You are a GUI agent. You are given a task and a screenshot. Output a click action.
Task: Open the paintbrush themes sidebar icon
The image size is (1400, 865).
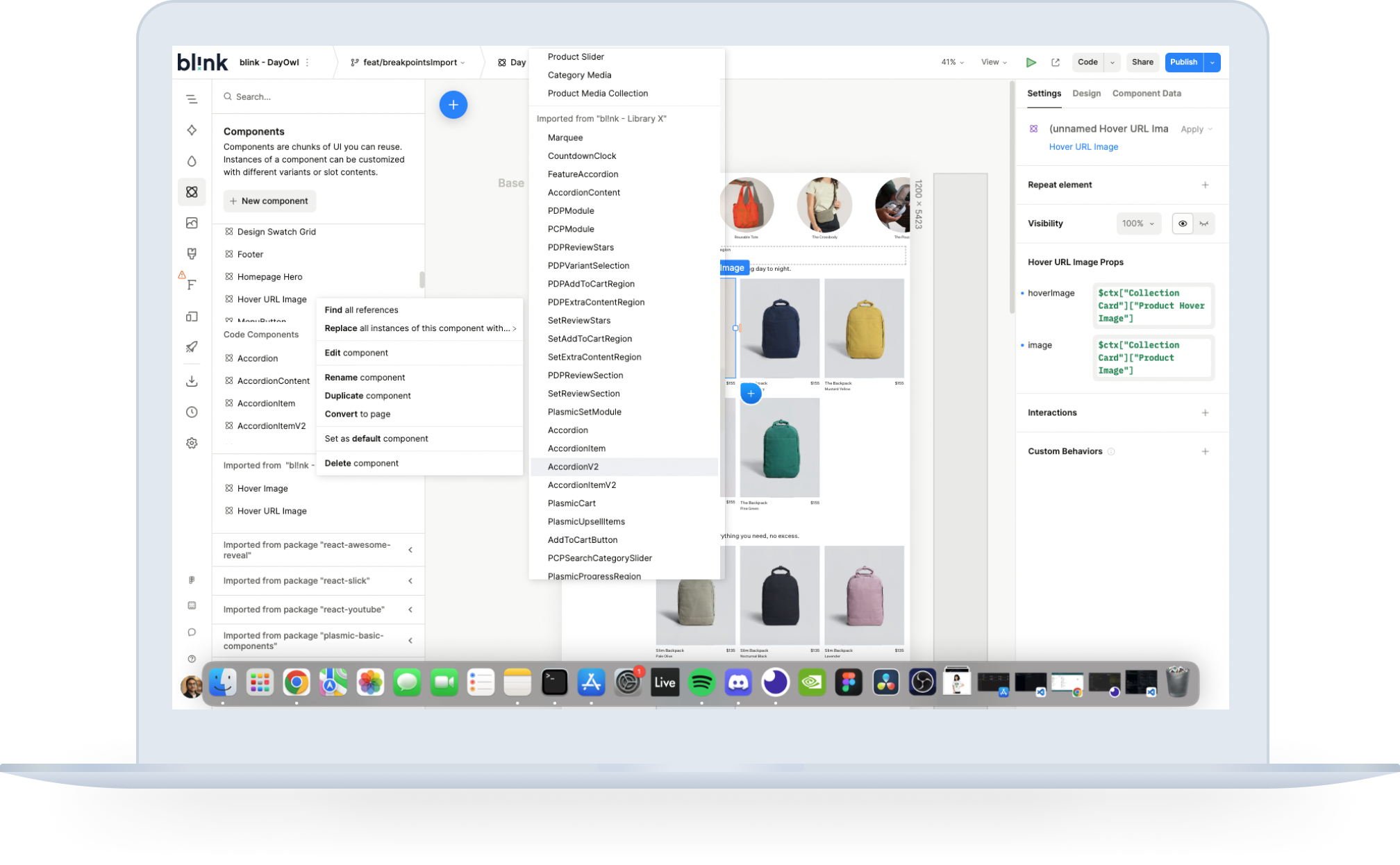[x=192, y=253]
